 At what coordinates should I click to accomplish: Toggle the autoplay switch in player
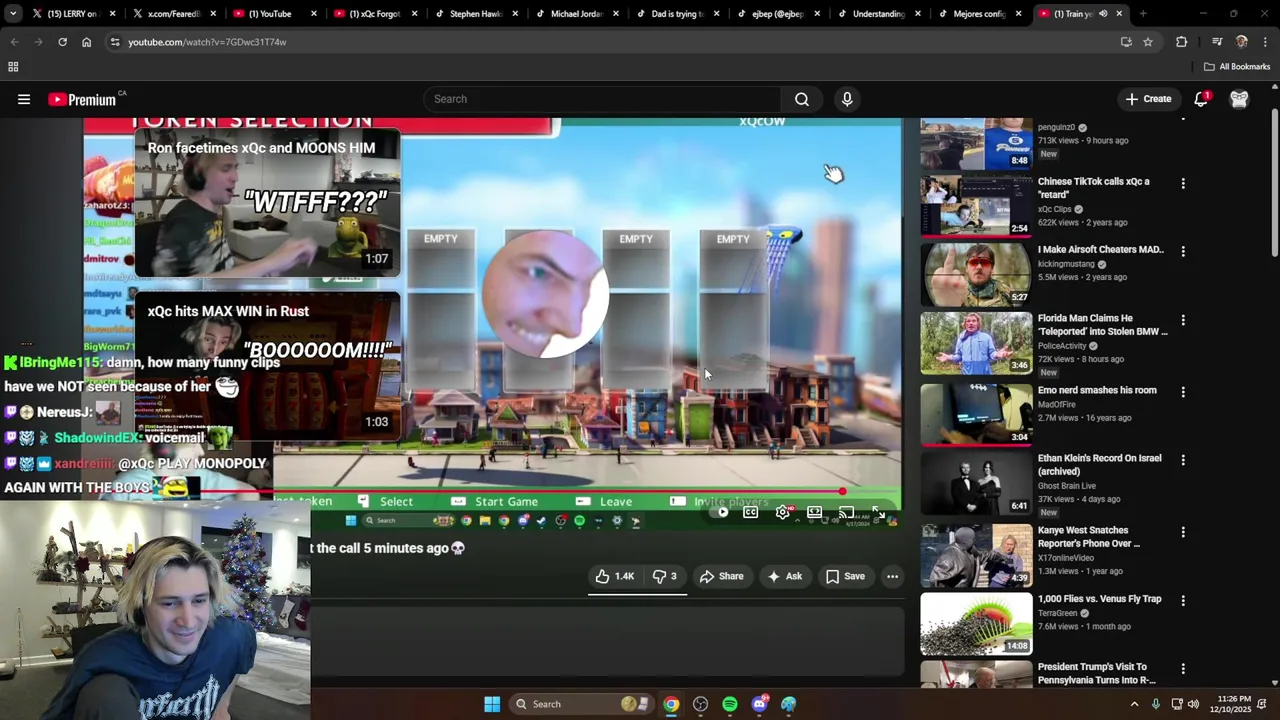click(x=721, y=512)
